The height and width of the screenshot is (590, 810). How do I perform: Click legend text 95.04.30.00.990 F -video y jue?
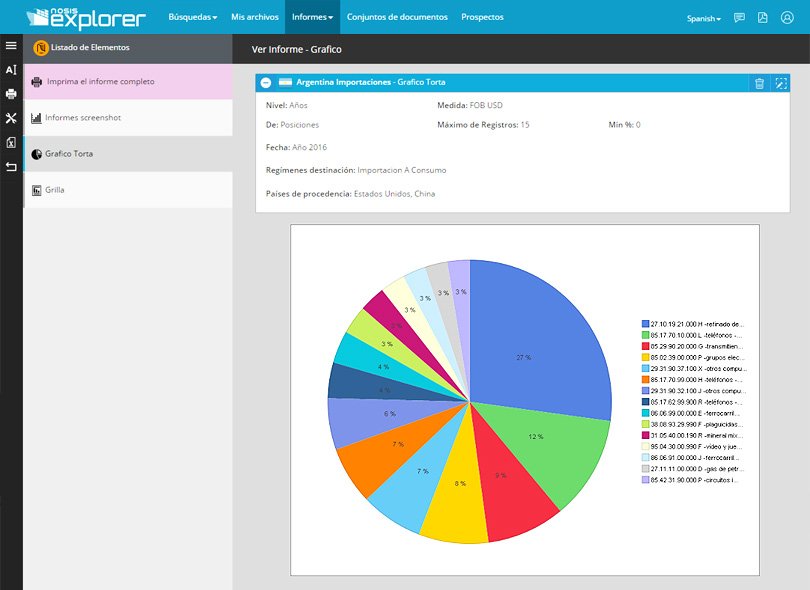click(696, 447)
